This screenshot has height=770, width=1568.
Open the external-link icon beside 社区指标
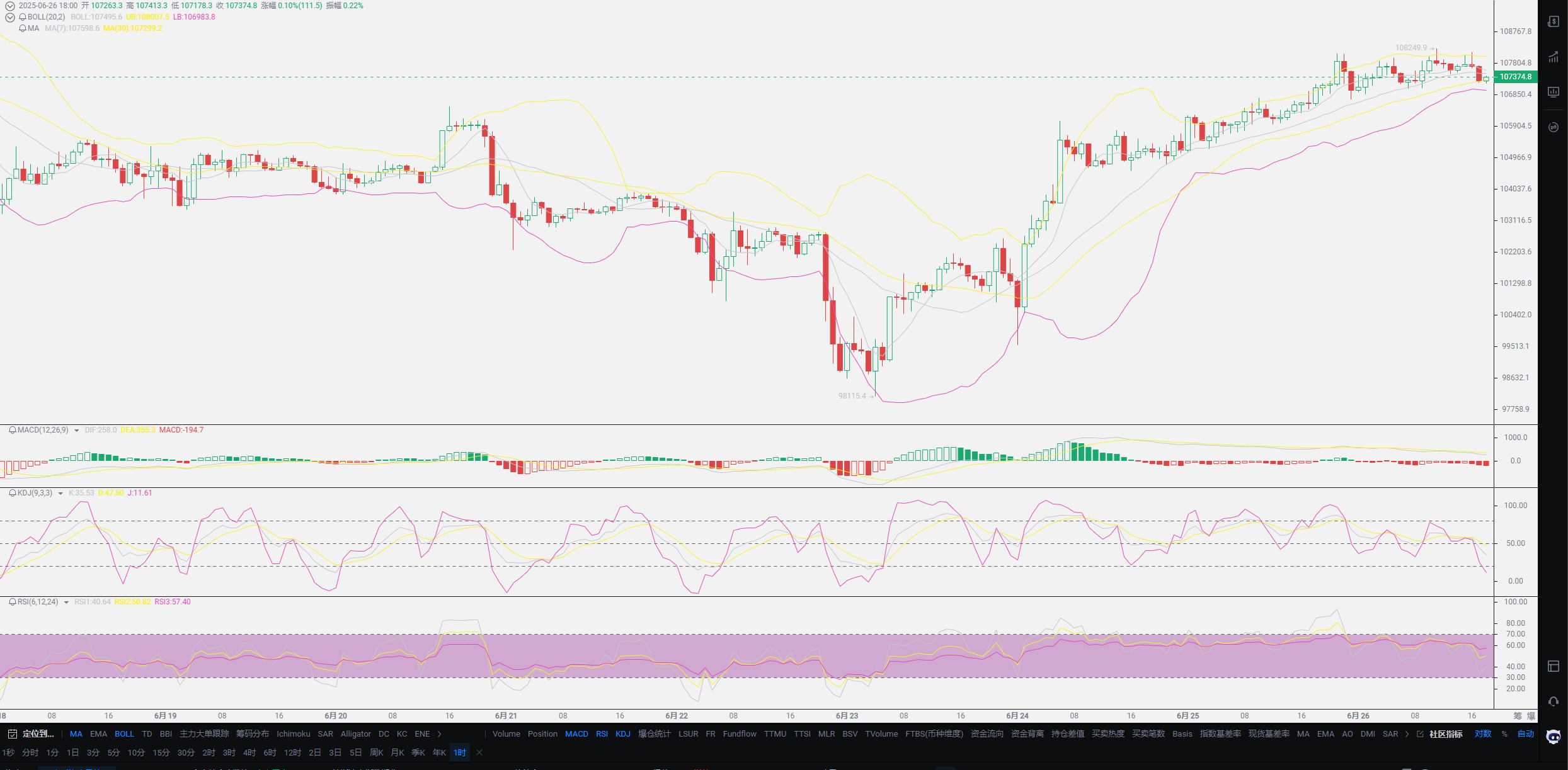[1420, 734]
